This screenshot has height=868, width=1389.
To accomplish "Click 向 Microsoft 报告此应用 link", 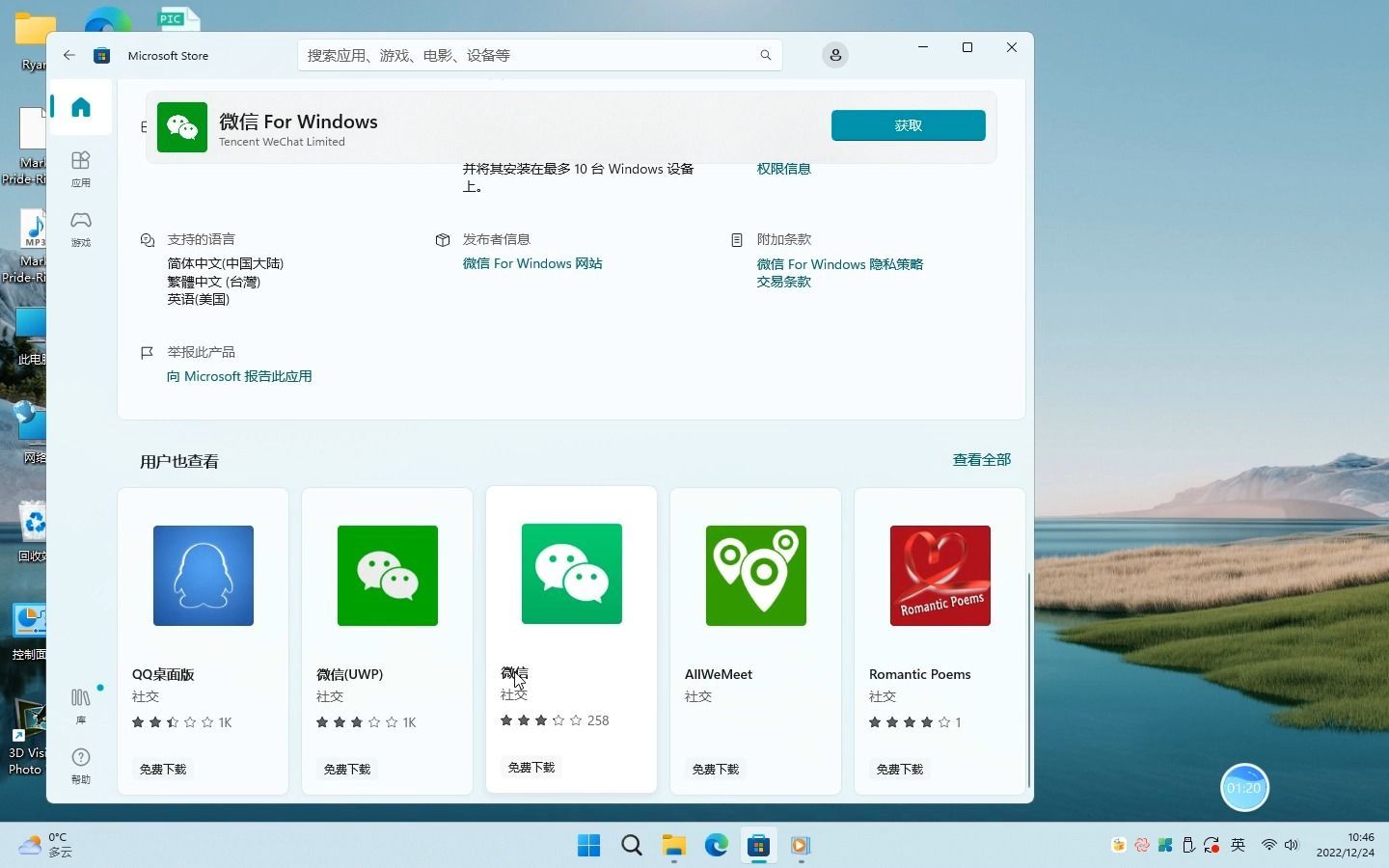I will click(x=239, y=376).
